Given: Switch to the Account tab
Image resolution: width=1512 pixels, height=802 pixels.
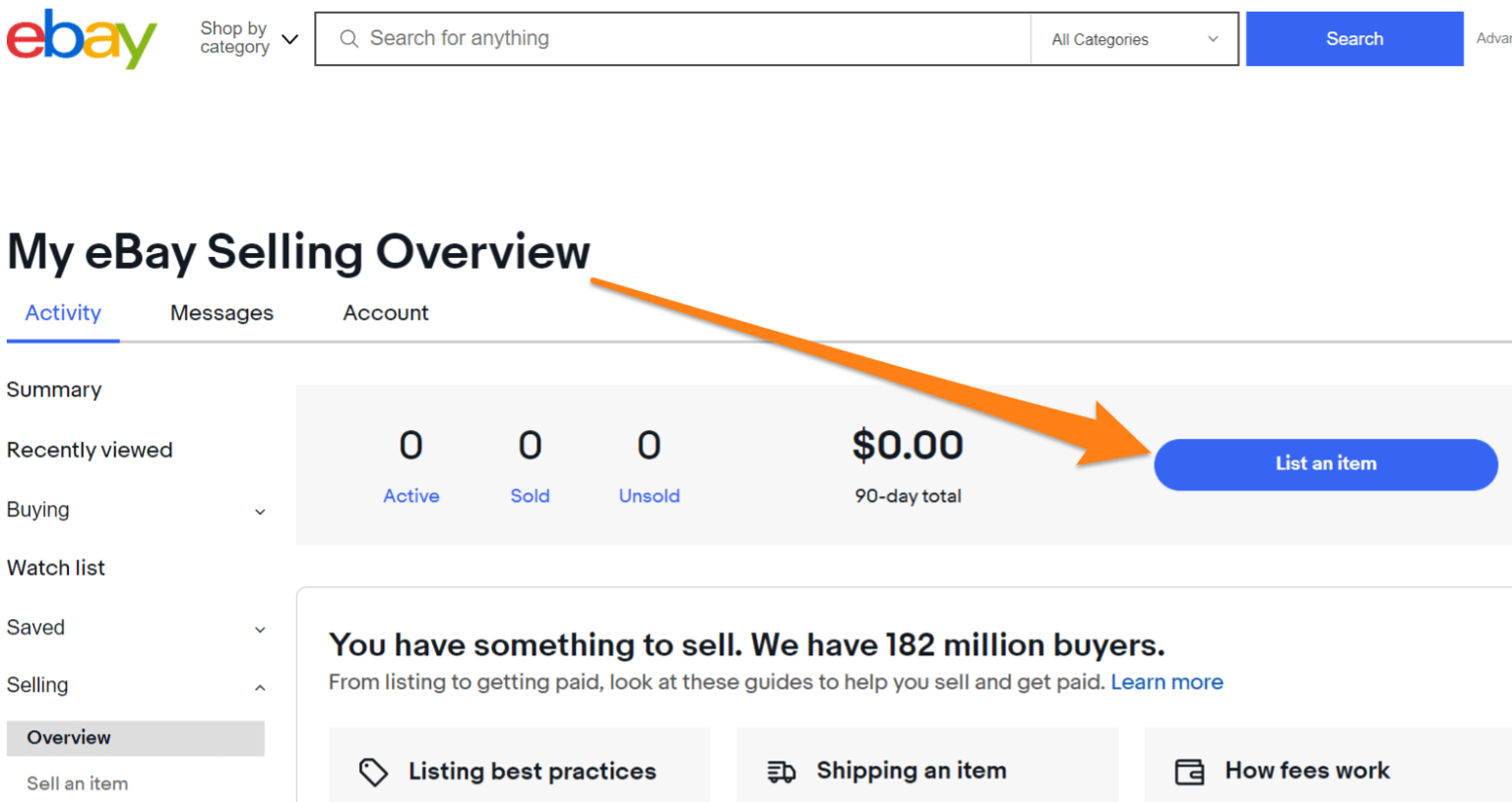Looking at the screenshot, I should (385, 312).
